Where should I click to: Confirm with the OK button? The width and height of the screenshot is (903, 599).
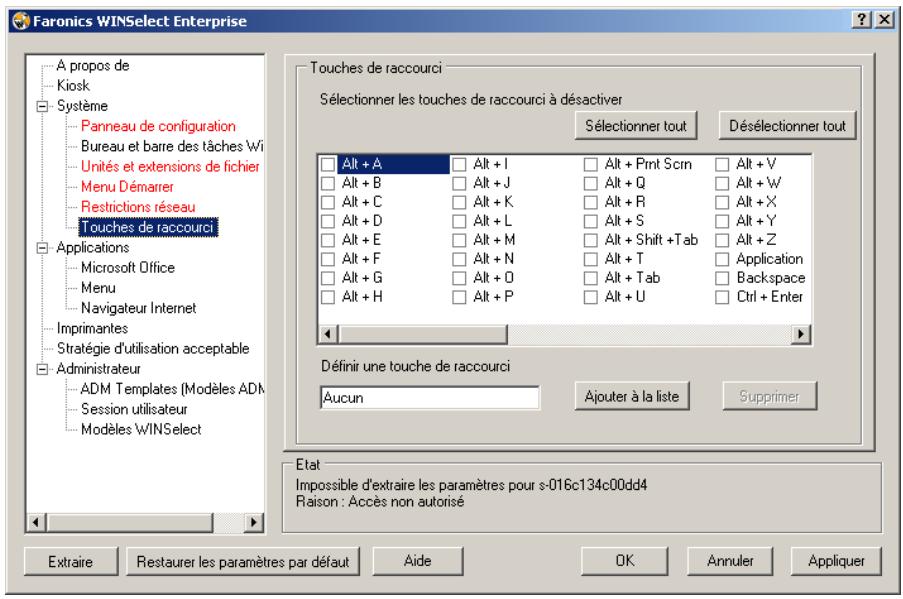(625, 561)
